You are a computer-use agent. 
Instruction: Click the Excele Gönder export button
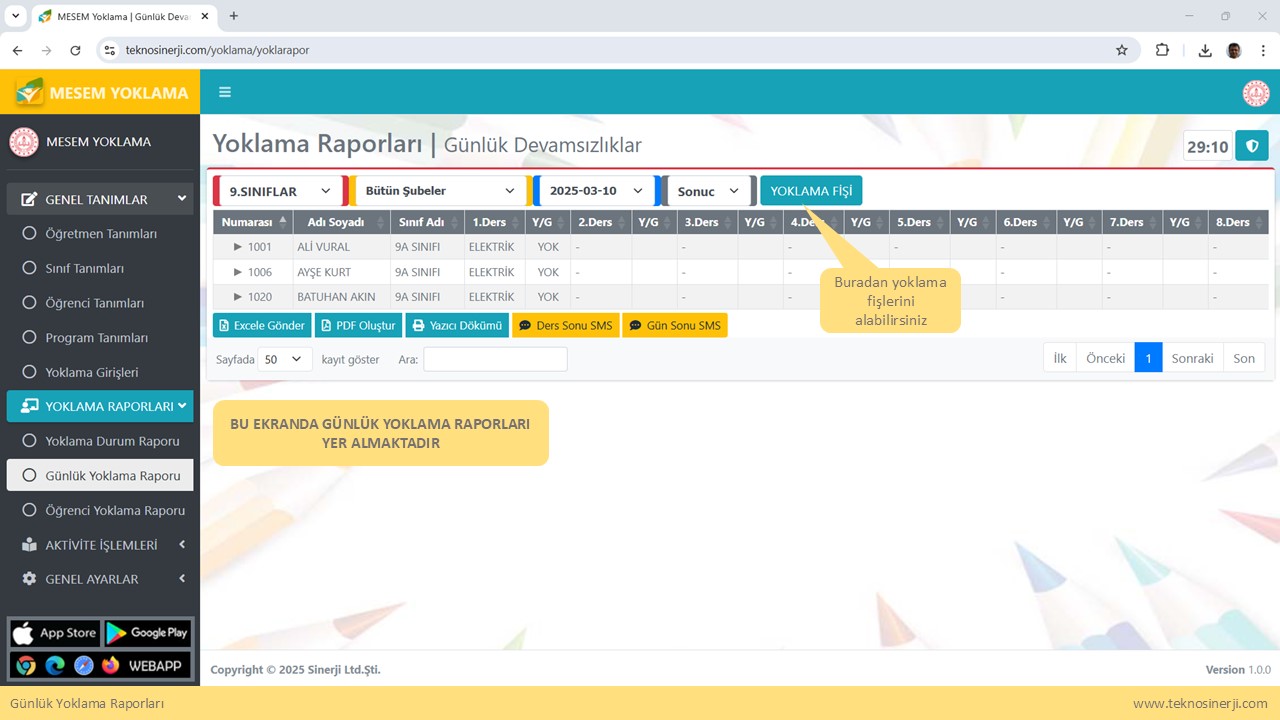(x=260, y=326)
